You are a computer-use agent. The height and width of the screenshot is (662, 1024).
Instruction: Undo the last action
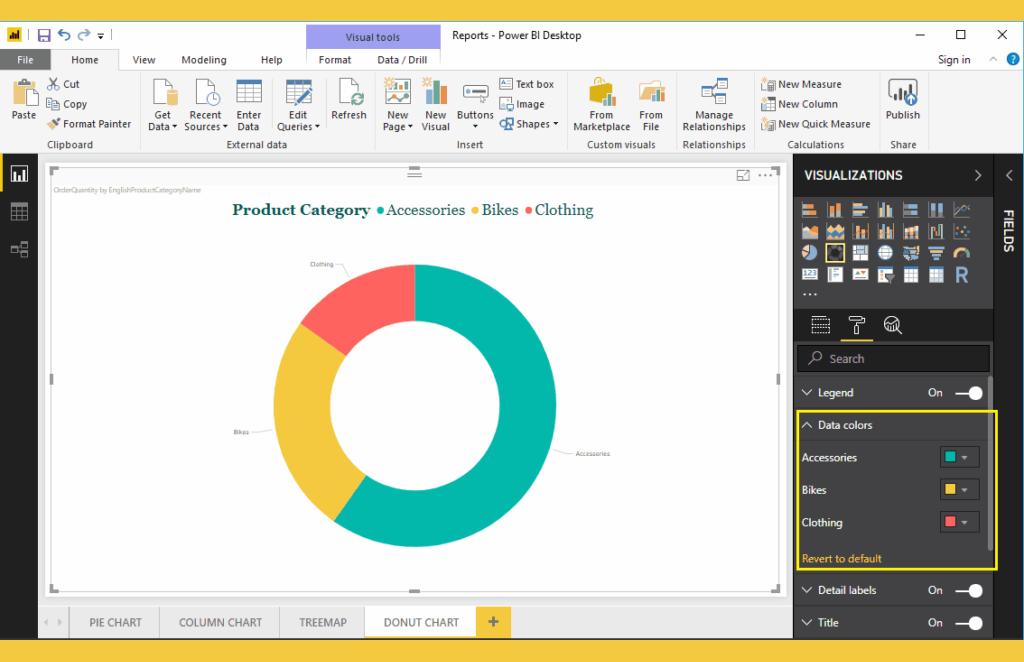(64, 35)
